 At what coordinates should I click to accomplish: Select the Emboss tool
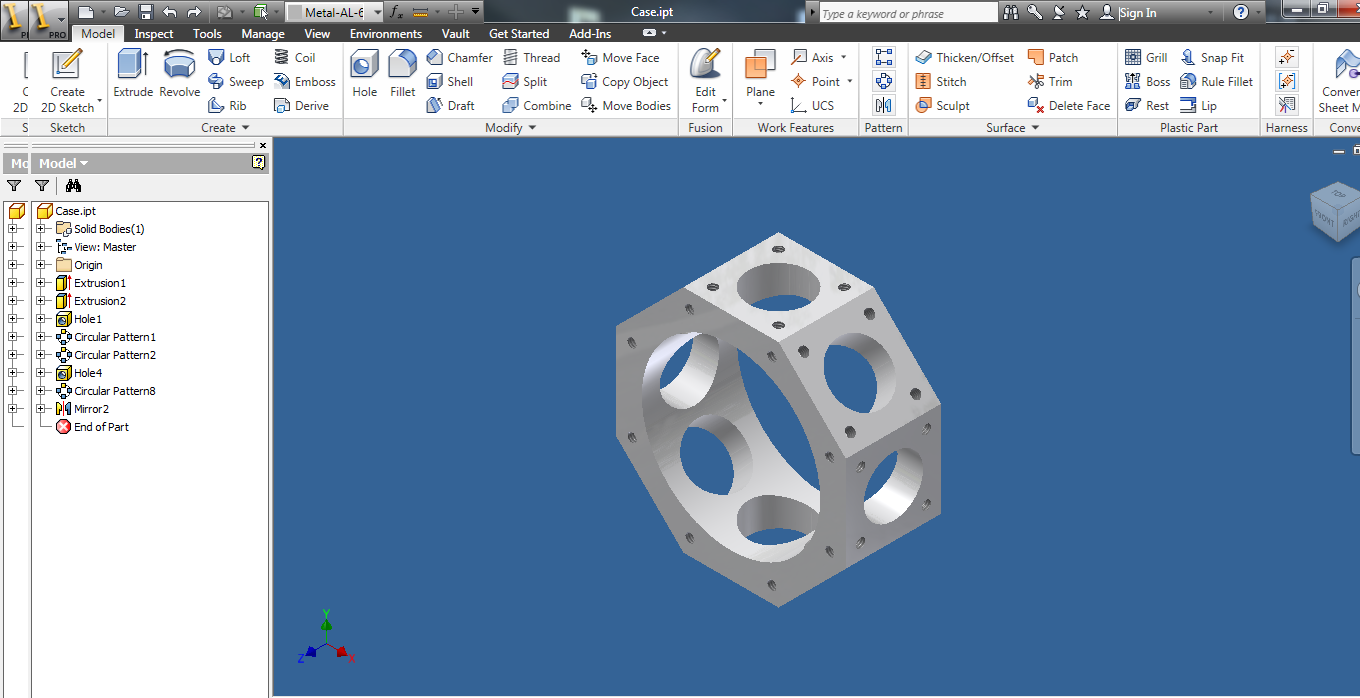[x=304, y=82]
